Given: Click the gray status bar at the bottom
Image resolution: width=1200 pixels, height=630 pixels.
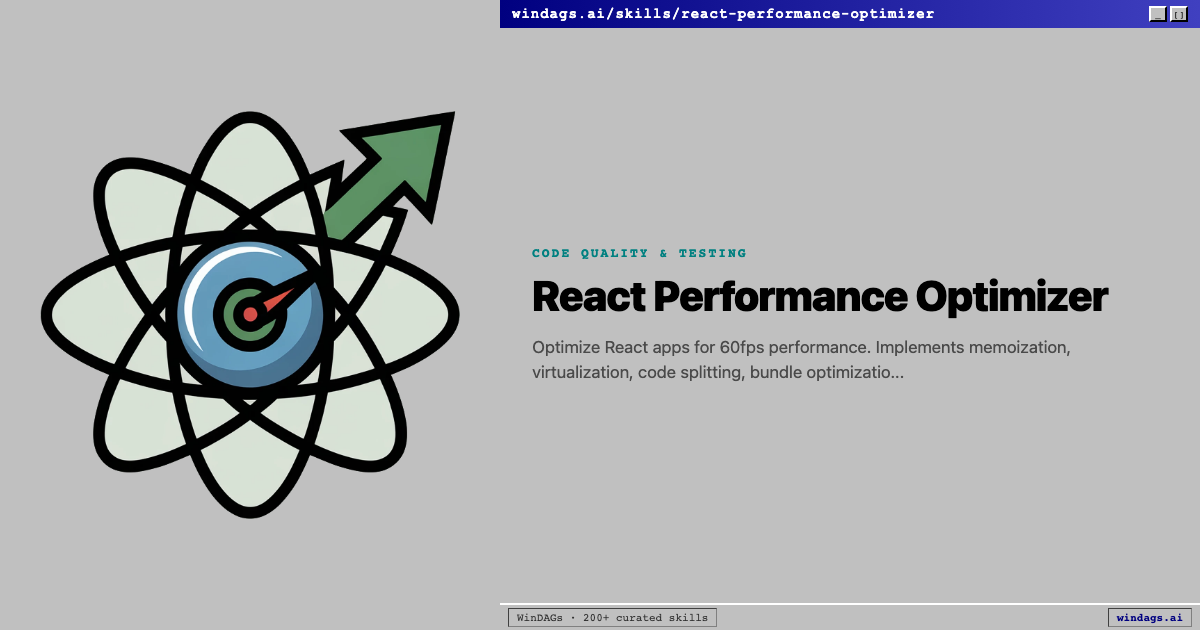Looking at the screenshot, I should pos(900,617).
